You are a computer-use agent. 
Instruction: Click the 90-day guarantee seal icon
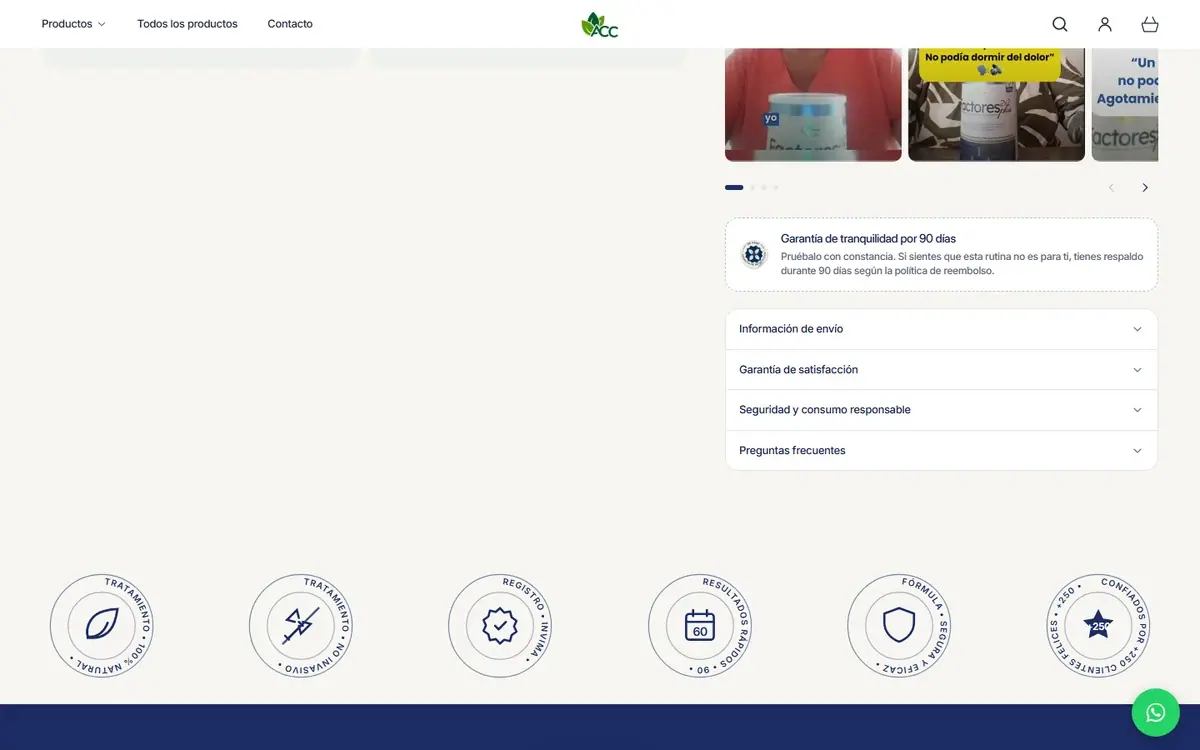pos(753,255)
